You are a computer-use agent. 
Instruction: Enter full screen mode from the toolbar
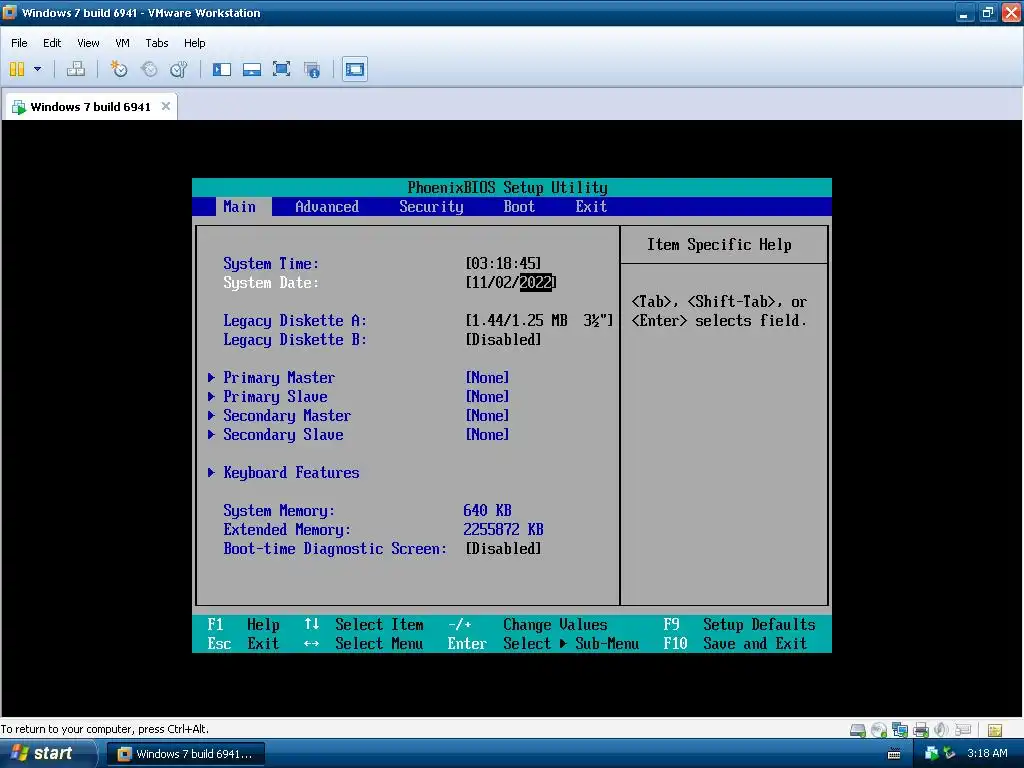coord(281,69)
